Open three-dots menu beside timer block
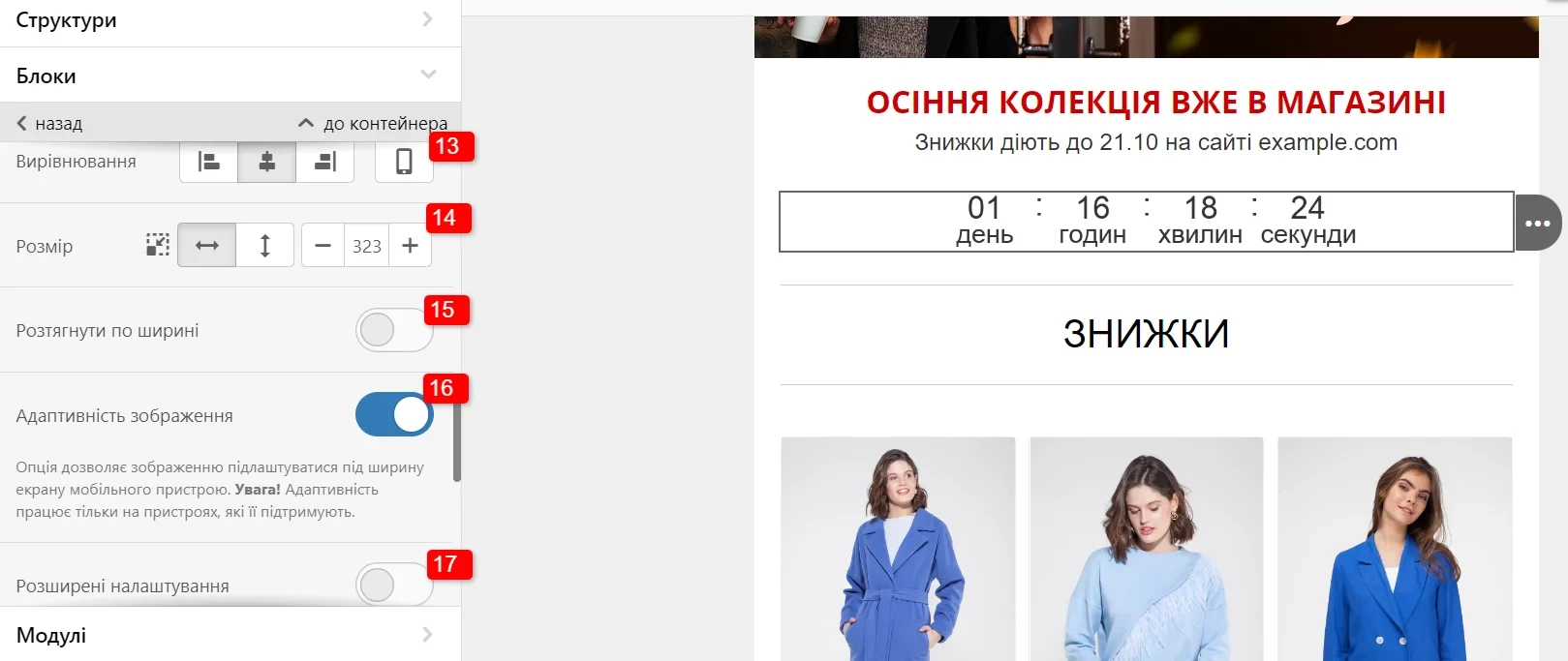Screen dimensions: 1568x661 coord(1538,223)
